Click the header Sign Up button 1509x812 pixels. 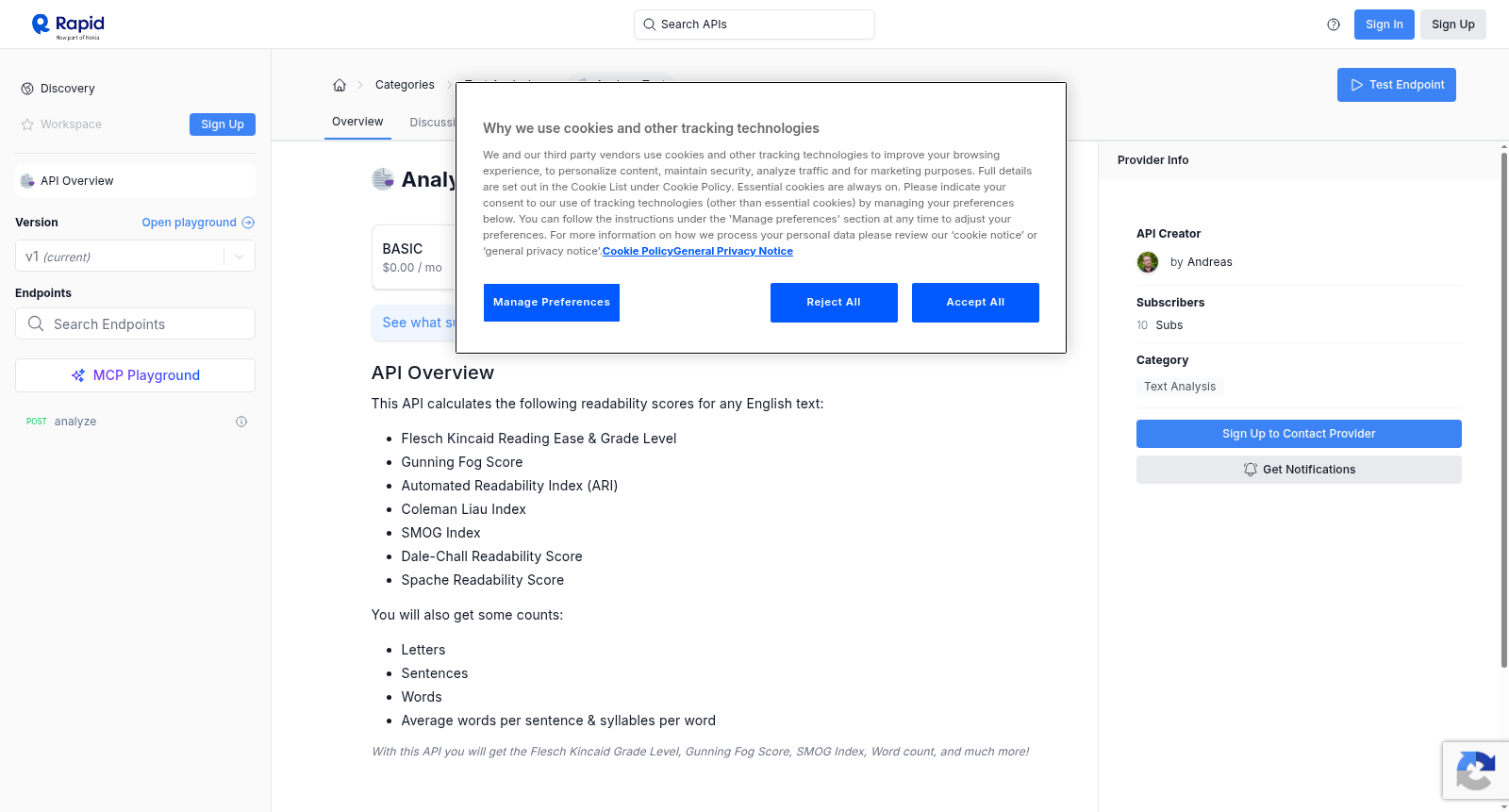(1453, 25)
